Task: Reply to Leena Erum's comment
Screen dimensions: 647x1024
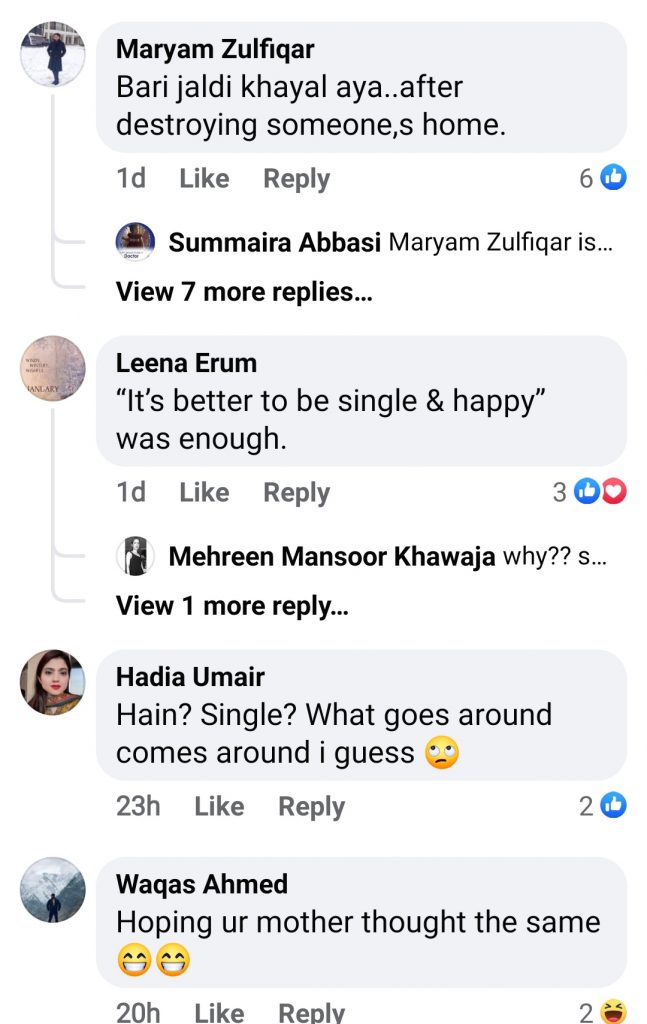Action: pos(296,493)
